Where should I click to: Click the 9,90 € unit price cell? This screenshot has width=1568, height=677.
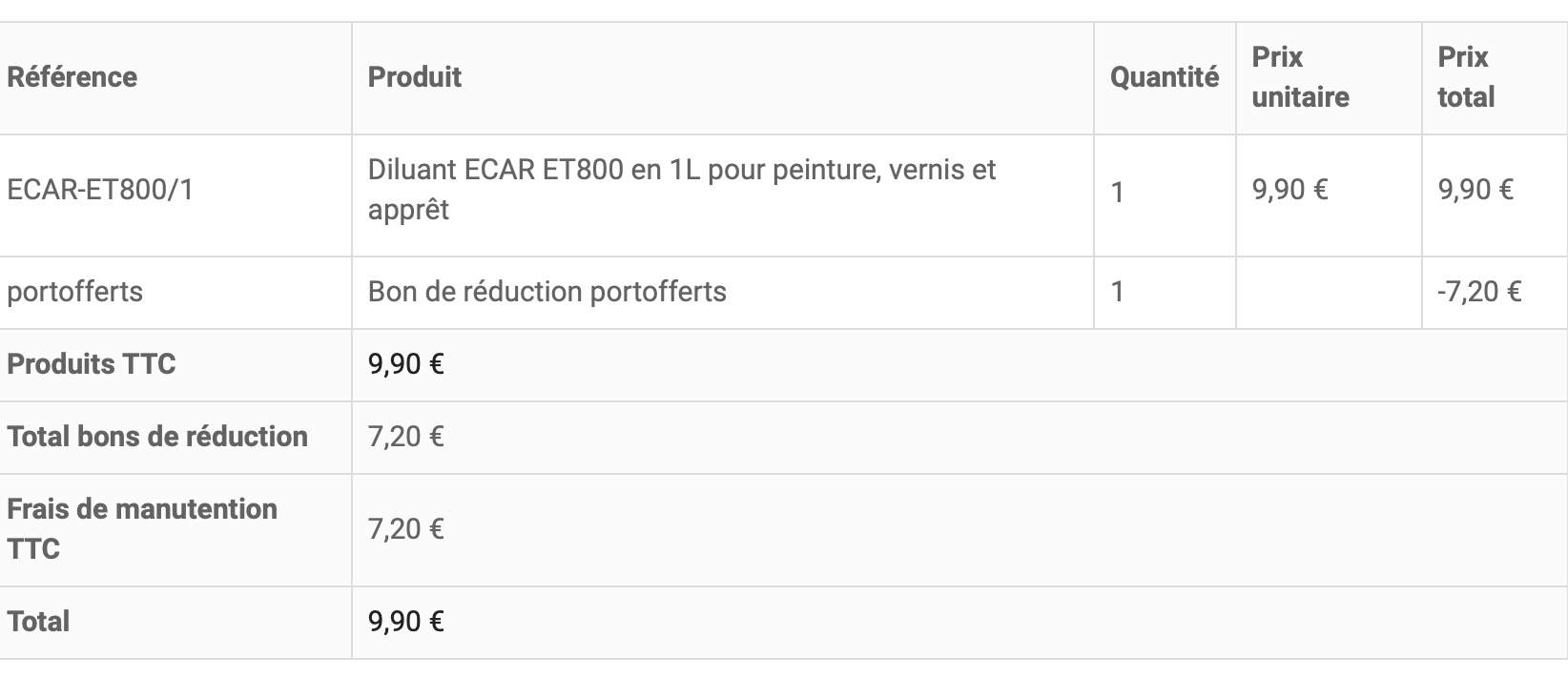click(1289, 190)
